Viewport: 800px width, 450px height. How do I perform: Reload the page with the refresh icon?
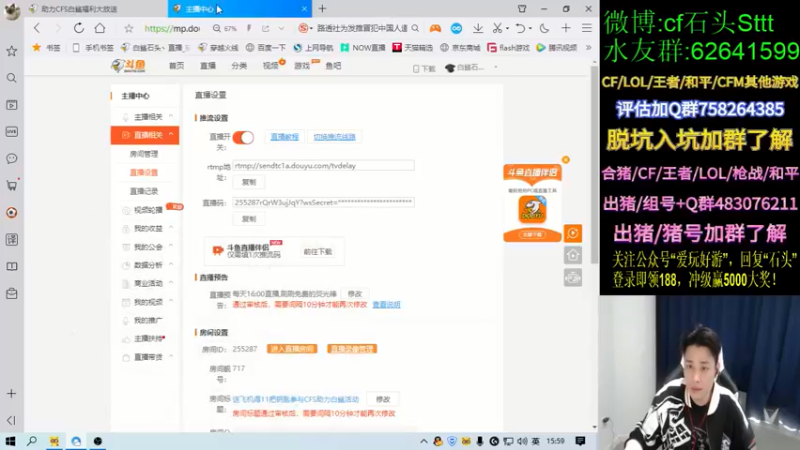coord(79,28)
